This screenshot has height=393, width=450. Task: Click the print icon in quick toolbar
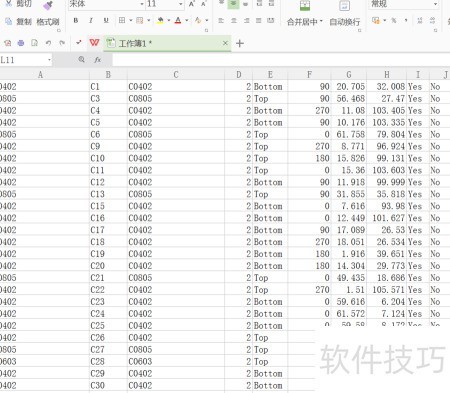click(21, 43)
